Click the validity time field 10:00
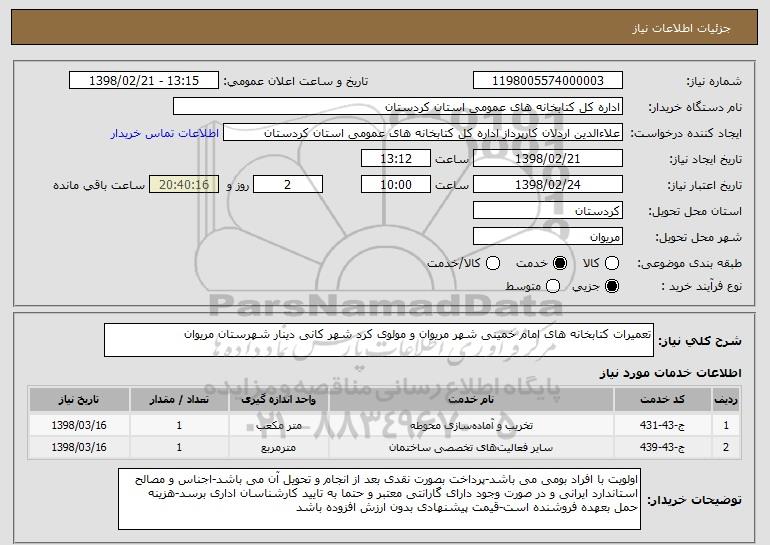This screenshot has width=770, height=545. pyautogui.click(x=396, y=185)
